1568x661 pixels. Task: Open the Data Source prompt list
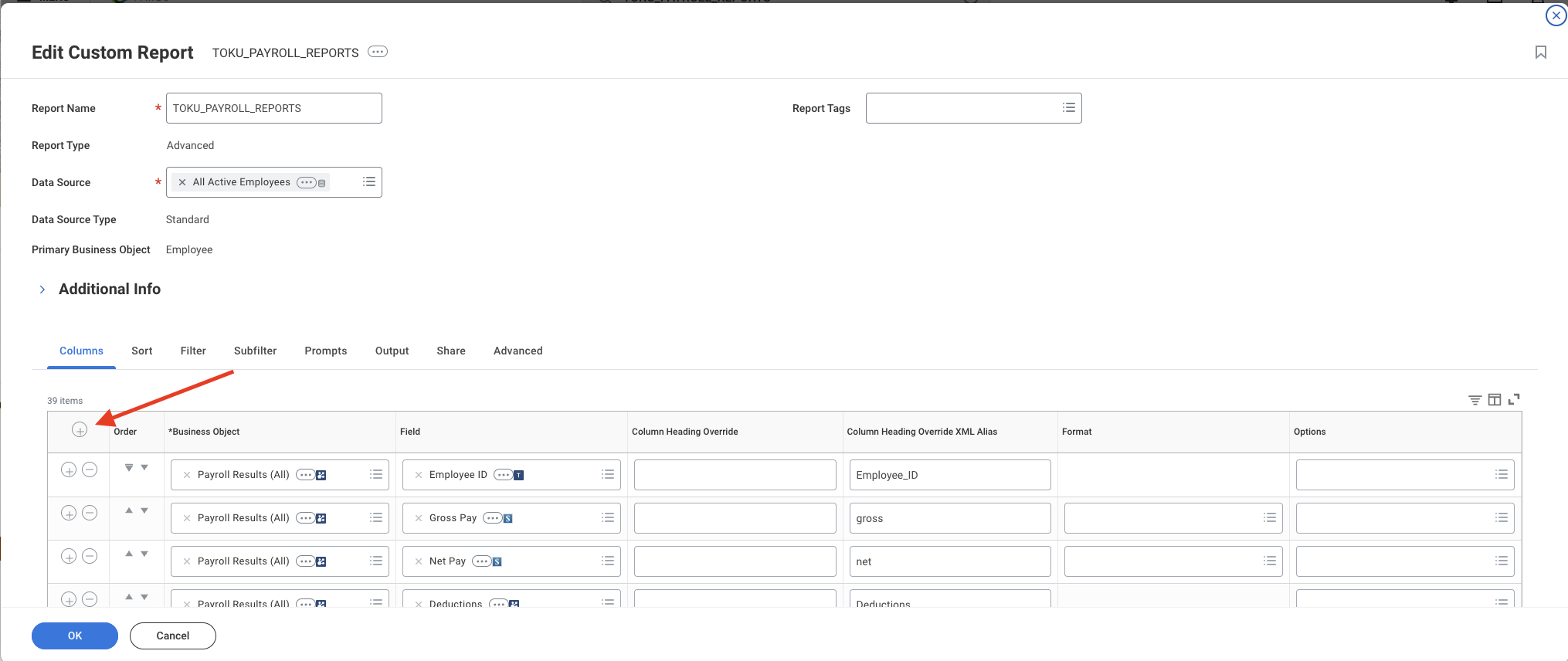[369, 182]
